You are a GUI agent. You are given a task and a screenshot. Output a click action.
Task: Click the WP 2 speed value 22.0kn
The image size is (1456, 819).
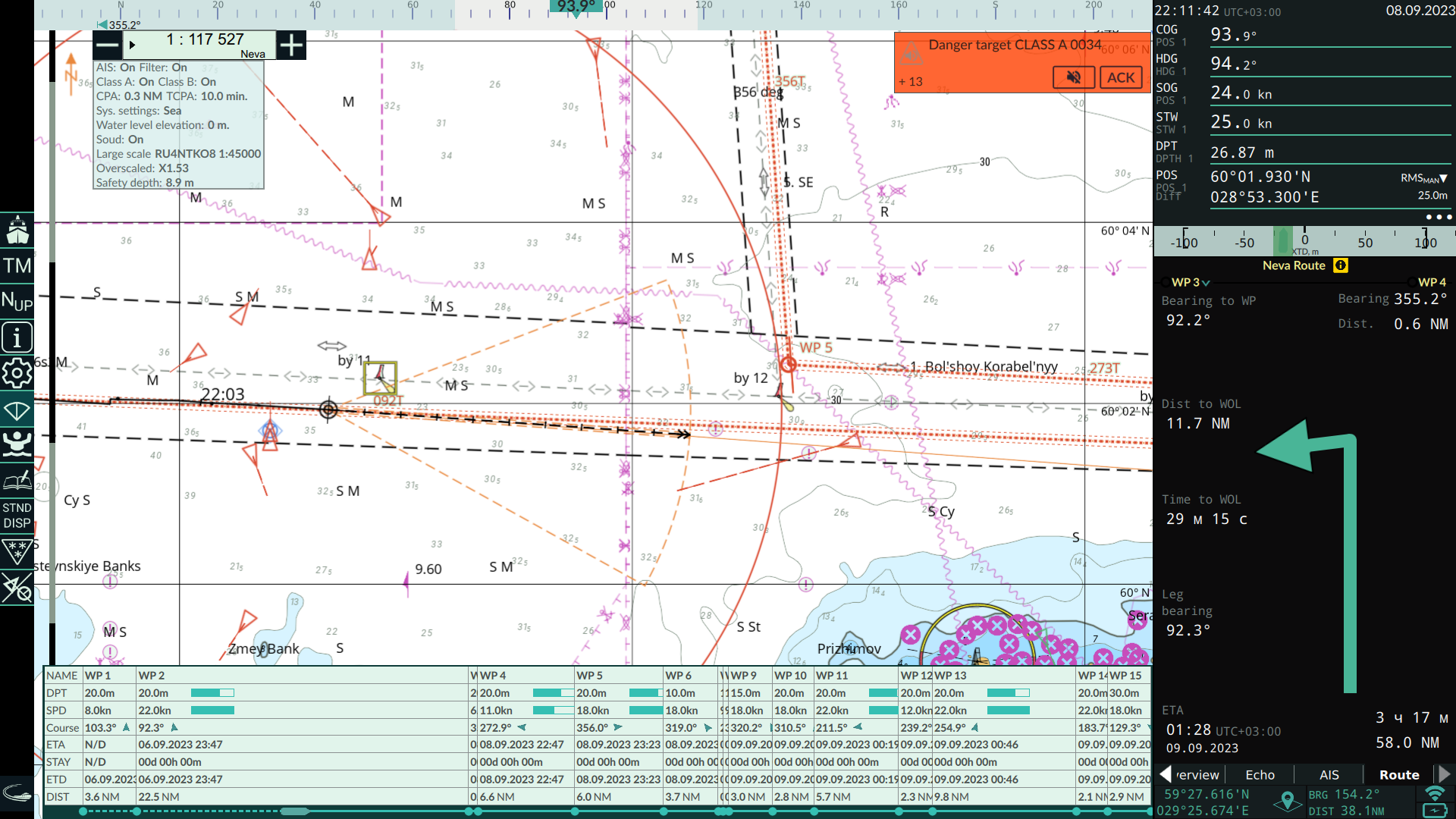click(x=155, y=711)
